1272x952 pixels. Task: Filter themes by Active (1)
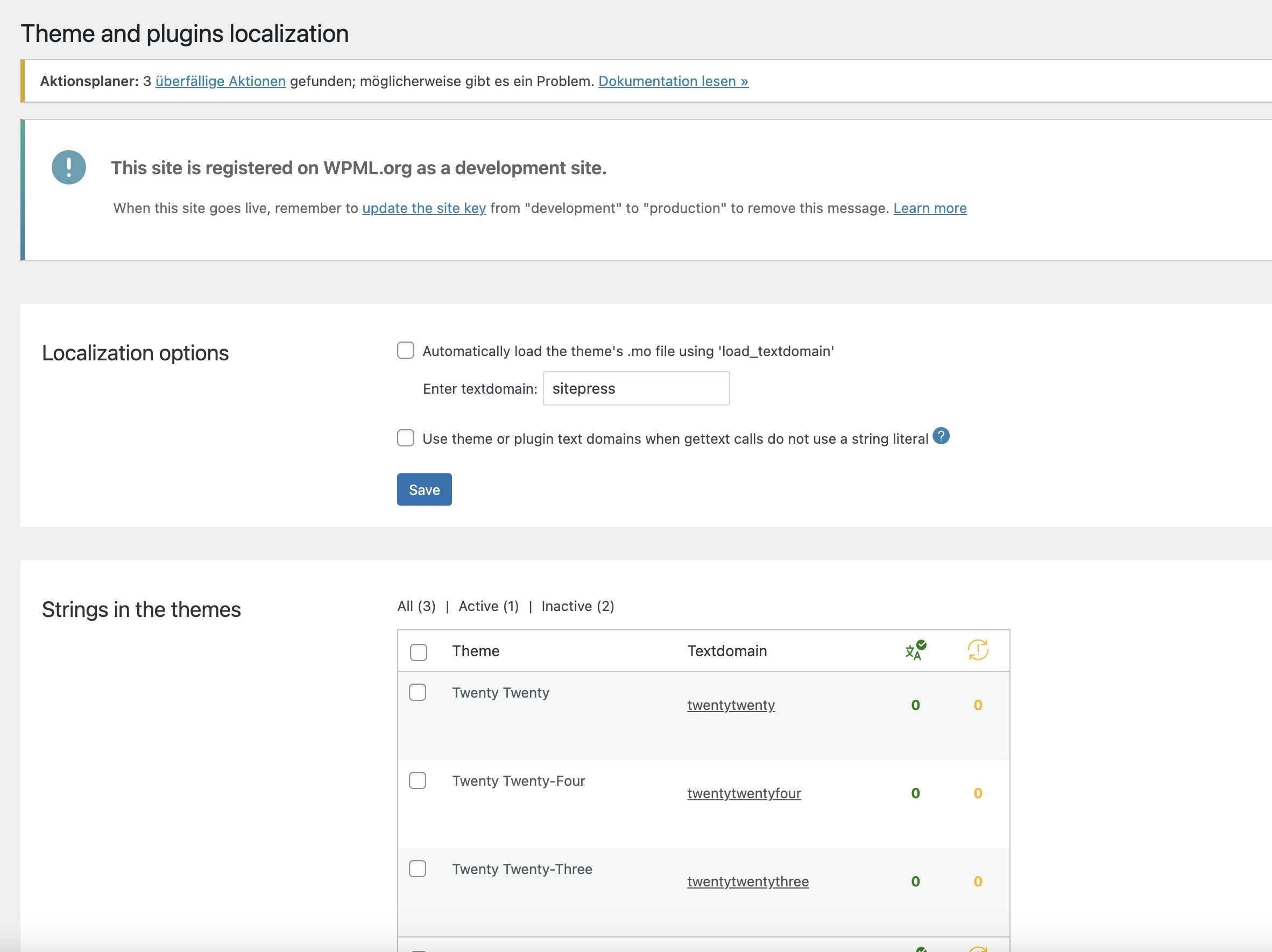488,606
